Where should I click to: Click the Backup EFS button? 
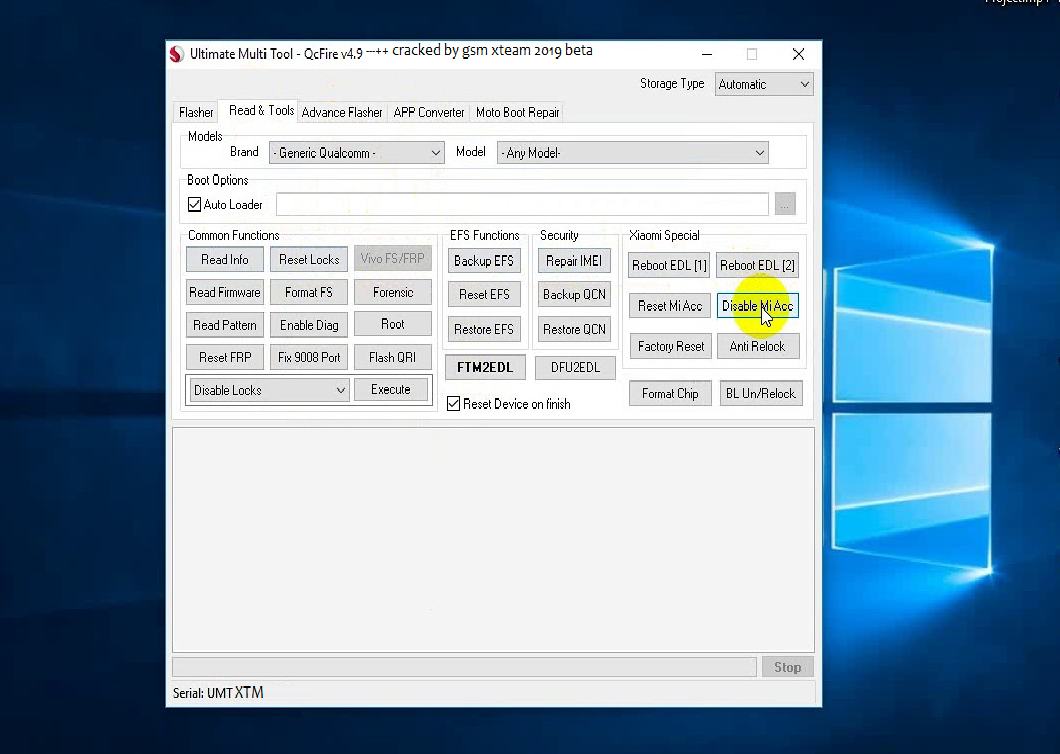[x=484, y=261]
